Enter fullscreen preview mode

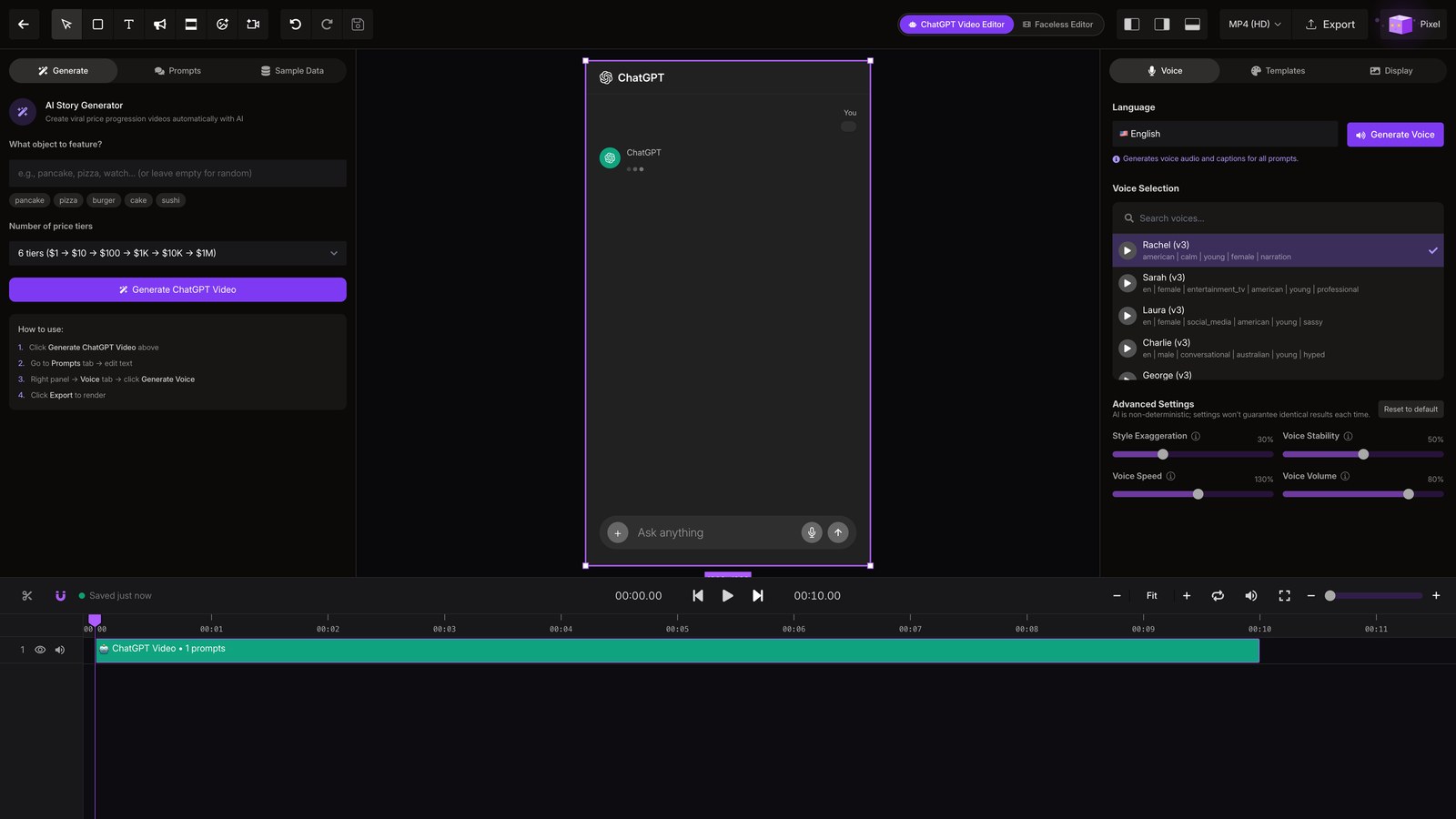point(1285,596)
